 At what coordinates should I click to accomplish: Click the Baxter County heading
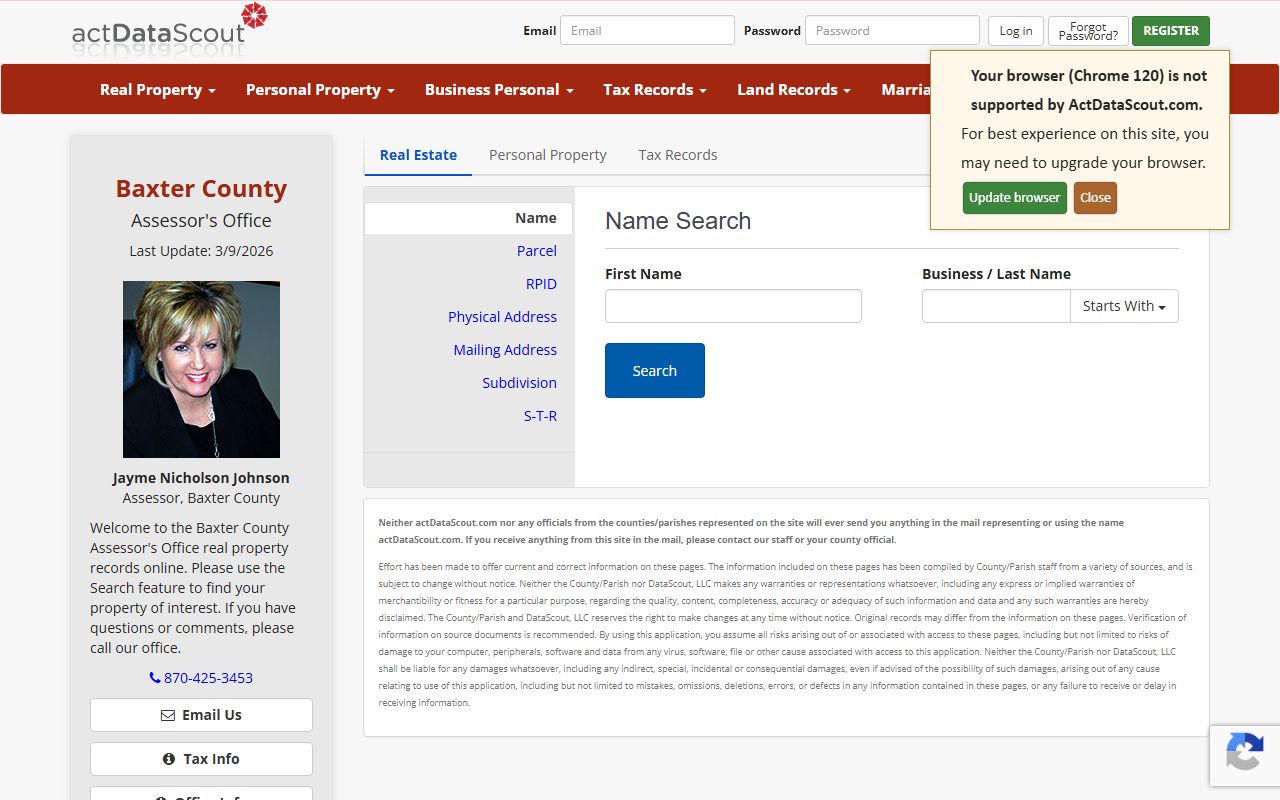click(x=201, y=188)
